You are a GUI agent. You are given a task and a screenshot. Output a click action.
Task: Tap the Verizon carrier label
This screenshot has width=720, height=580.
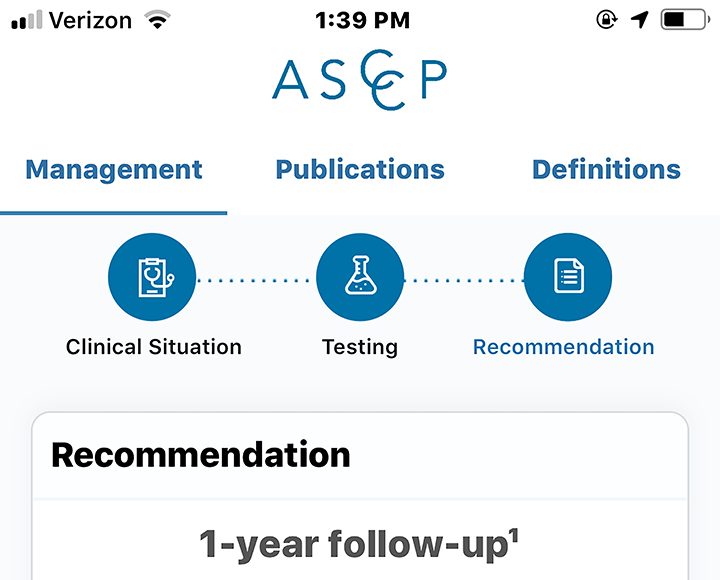click(x=90, y=20)
